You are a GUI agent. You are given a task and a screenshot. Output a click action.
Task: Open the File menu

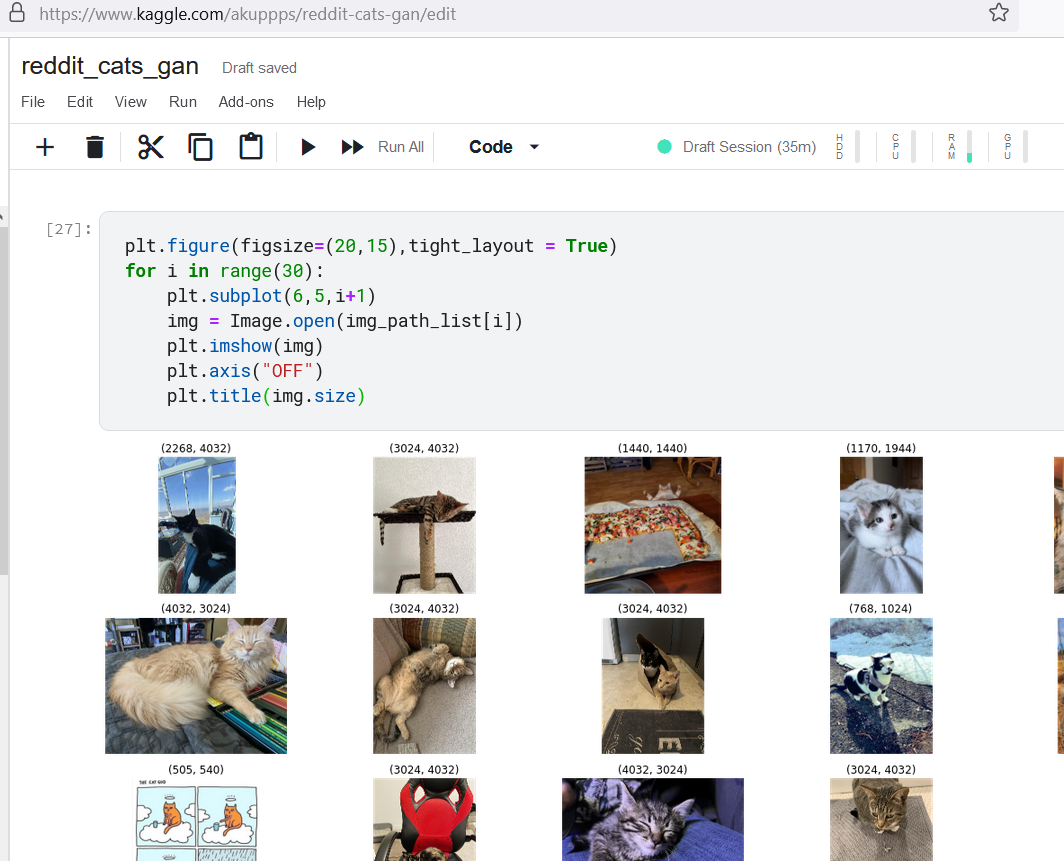pos(33,101)
